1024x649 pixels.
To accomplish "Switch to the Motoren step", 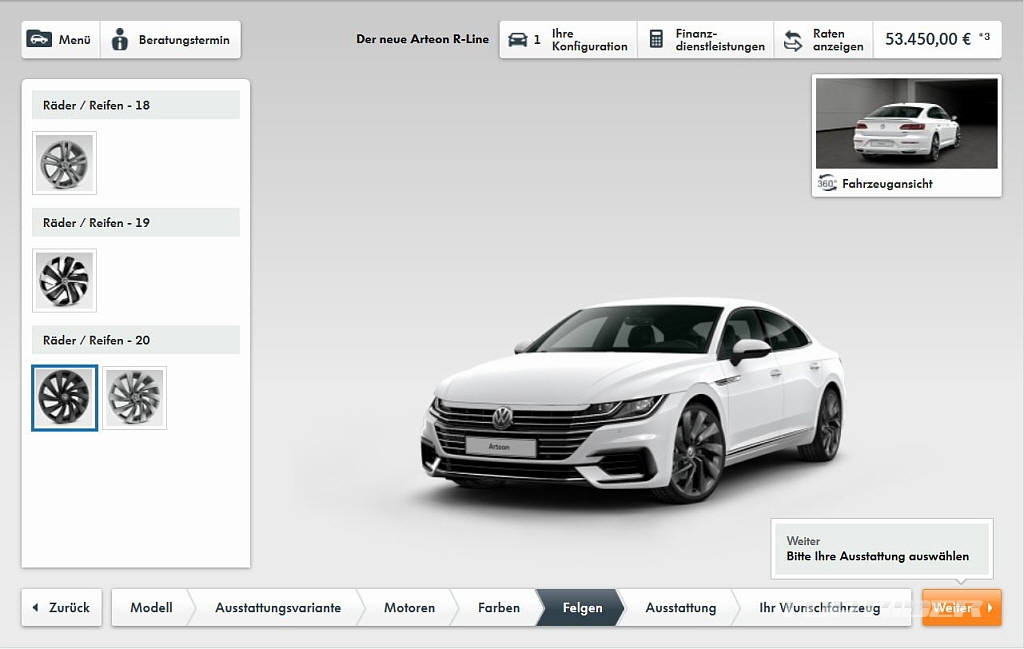I will 409,608.
